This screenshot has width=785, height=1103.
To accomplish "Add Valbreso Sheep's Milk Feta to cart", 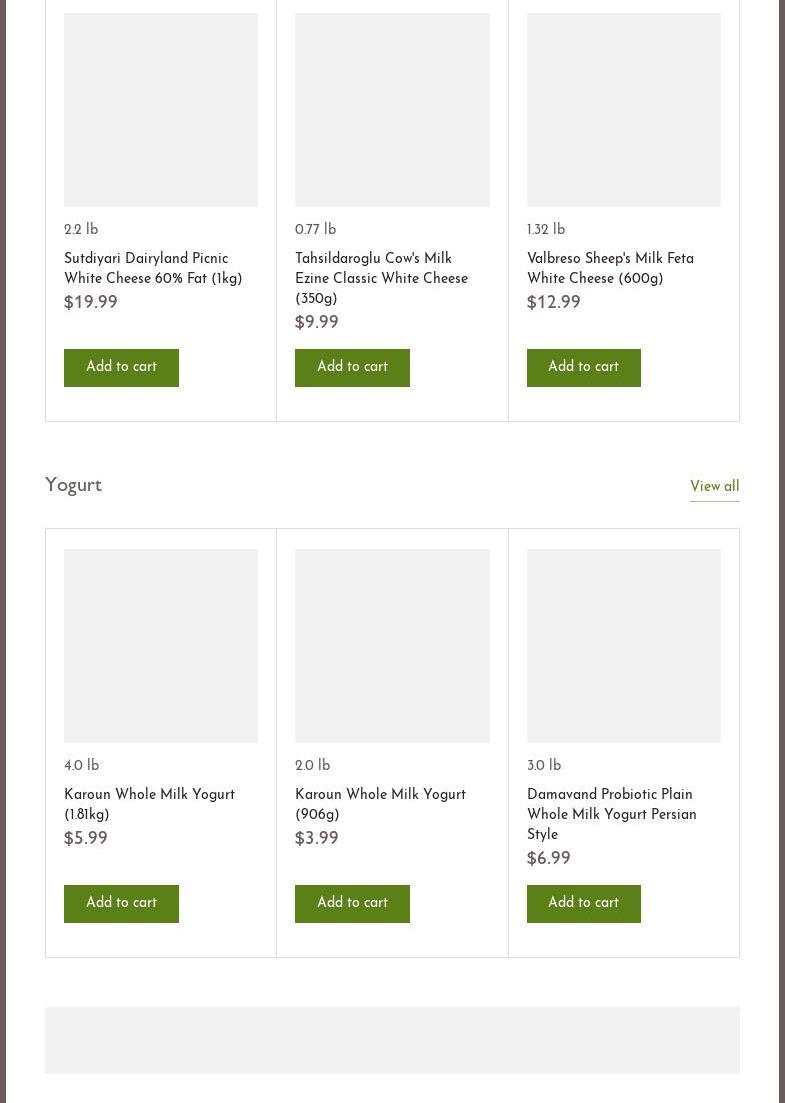I will (x=583, y=367).
